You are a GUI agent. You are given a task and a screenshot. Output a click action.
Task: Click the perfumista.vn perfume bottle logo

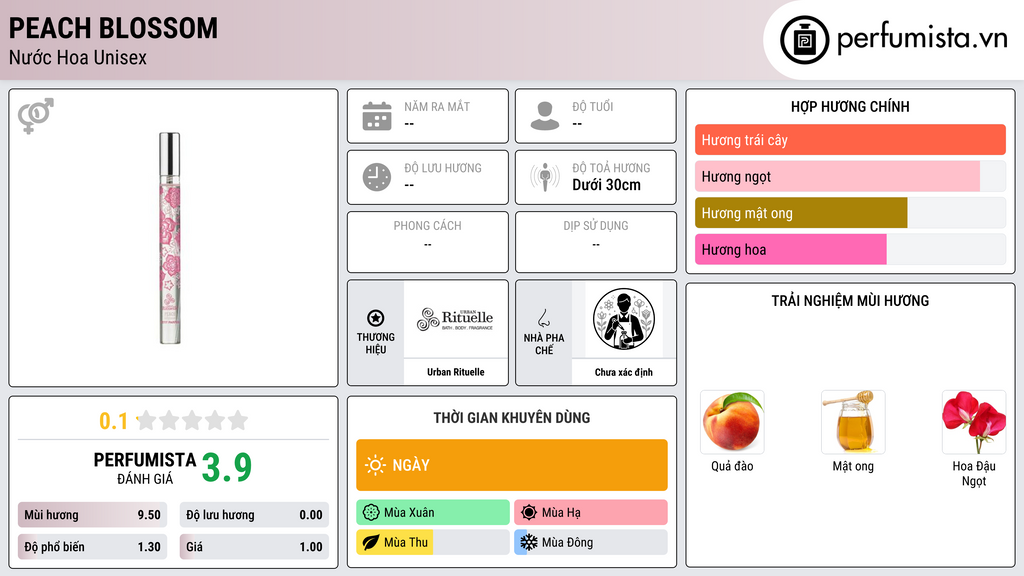coord(804,40)
